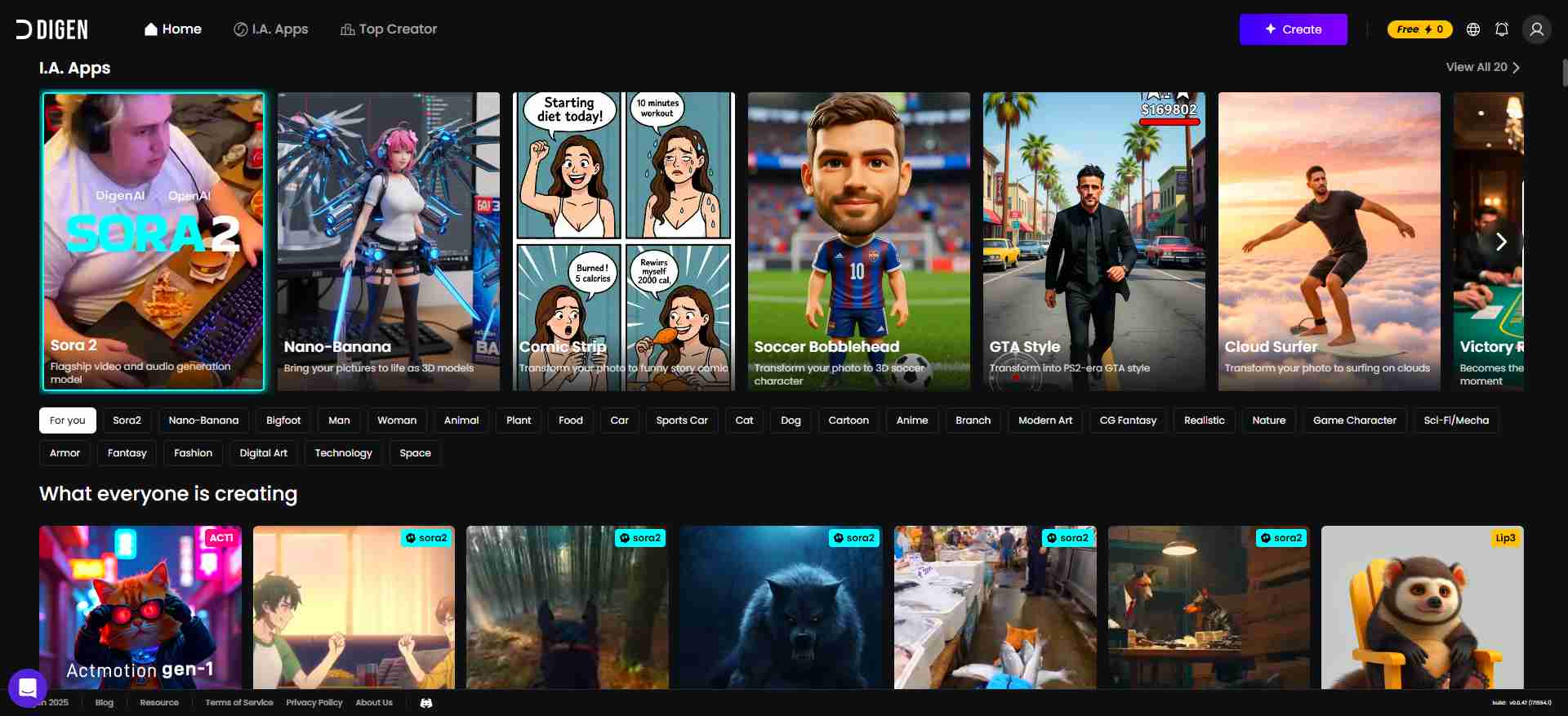Open the Privacy Policy link
The height and width of the screenshot is (716, 1568).
click(x=314, y=703)
